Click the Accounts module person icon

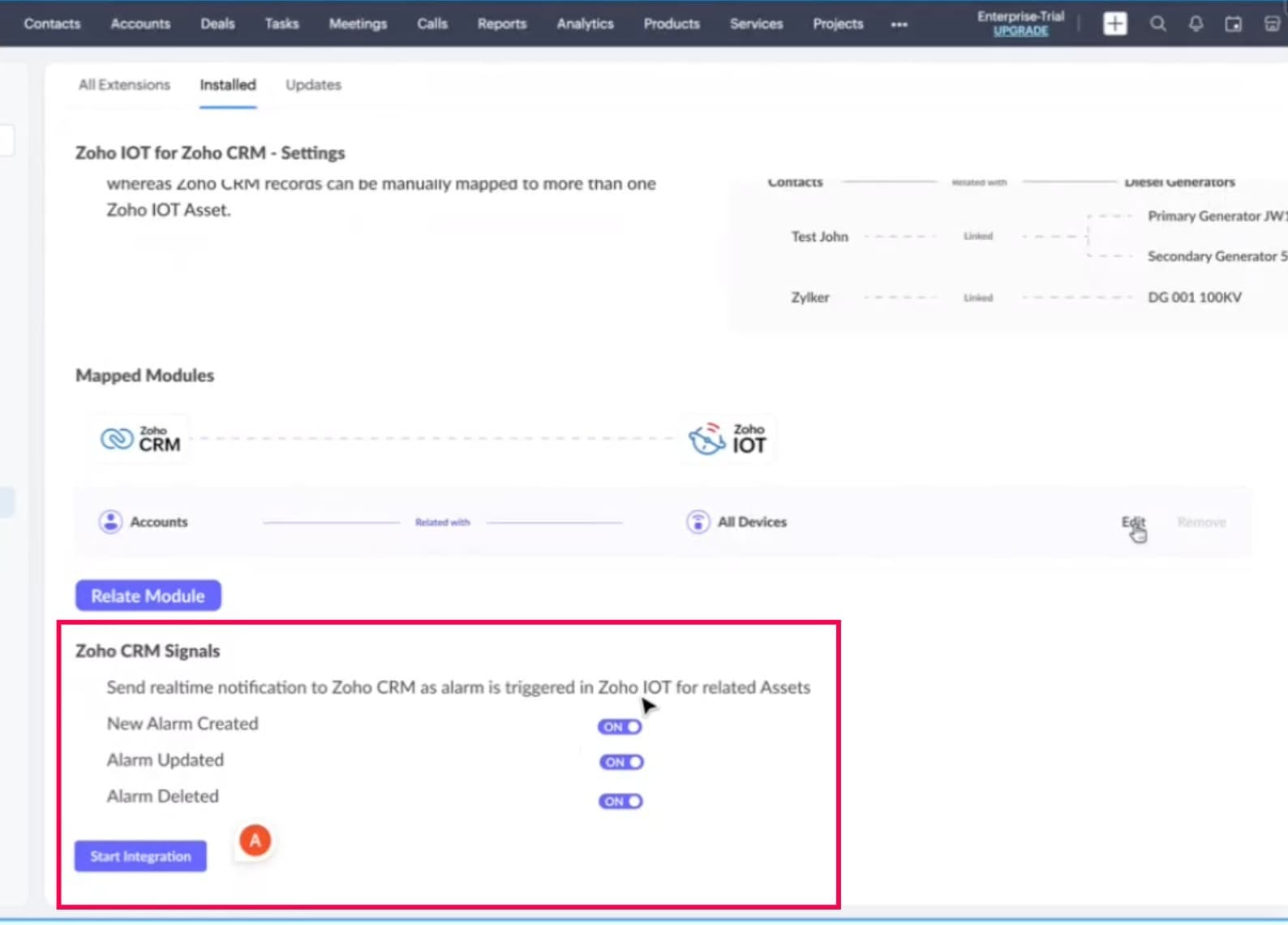(110, 522)
